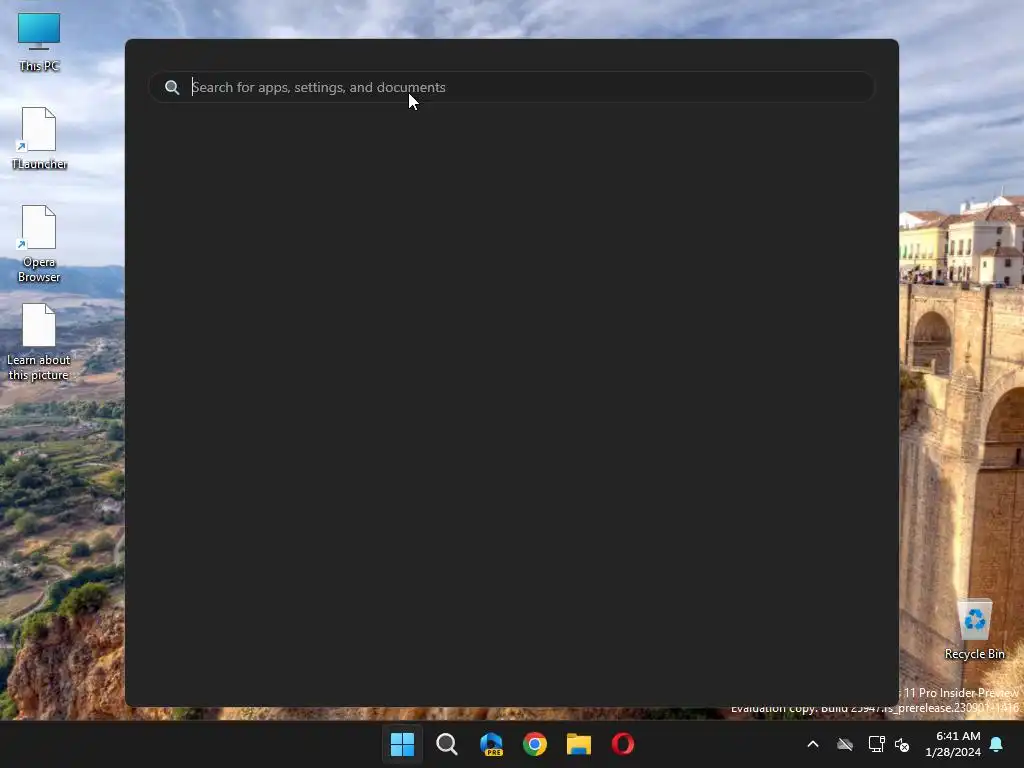Open the Windows Start button in the taskbar

pyautogui.click(x=402, y=744)
